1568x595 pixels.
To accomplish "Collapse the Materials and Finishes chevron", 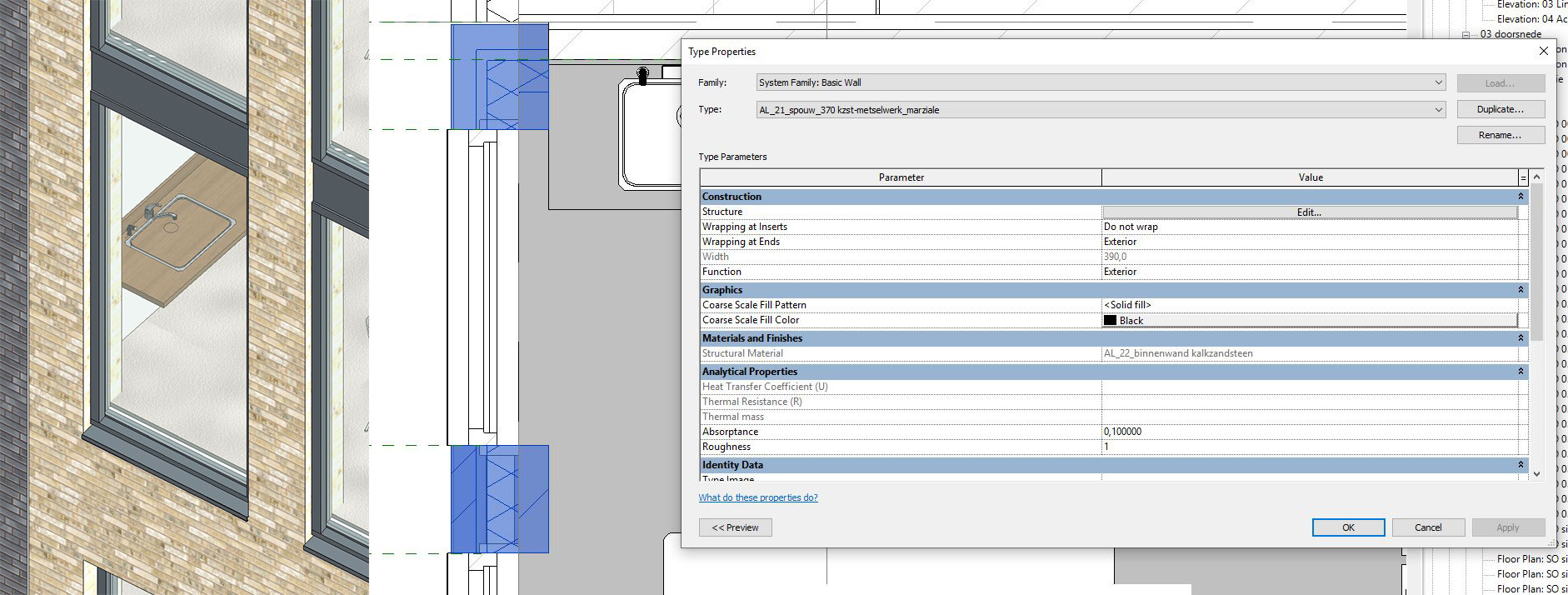I will point(1521,338).
